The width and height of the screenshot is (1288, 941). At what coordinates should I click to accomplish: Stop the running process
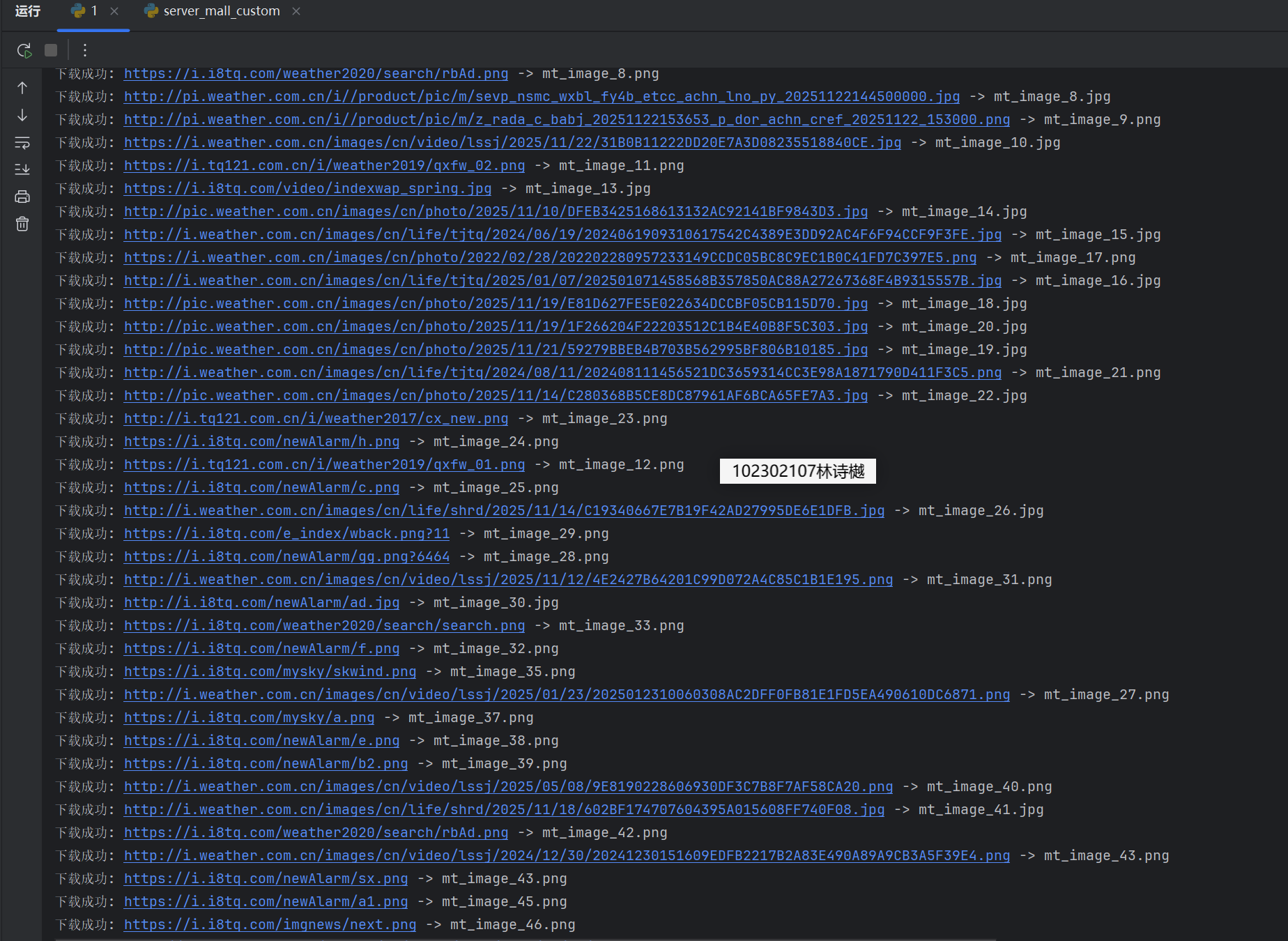coord(51,50)
